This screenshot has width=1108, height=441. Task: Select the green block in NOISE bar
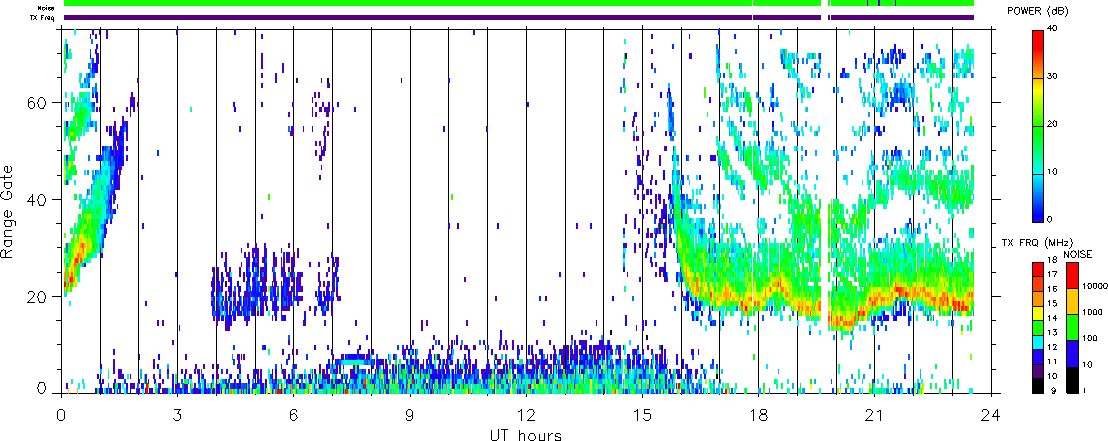click(x=1072, y=327)
